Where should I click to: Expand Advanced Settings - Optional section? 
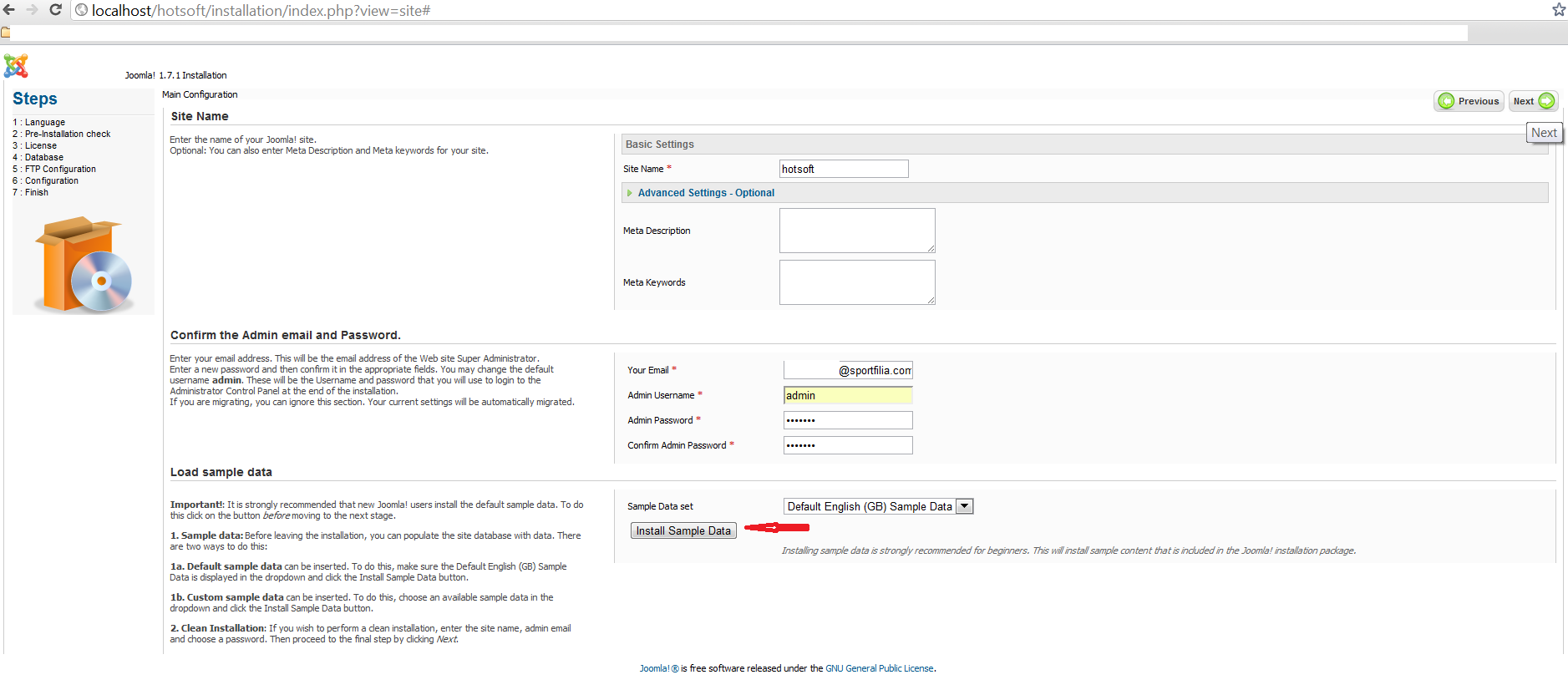point(706,193)
